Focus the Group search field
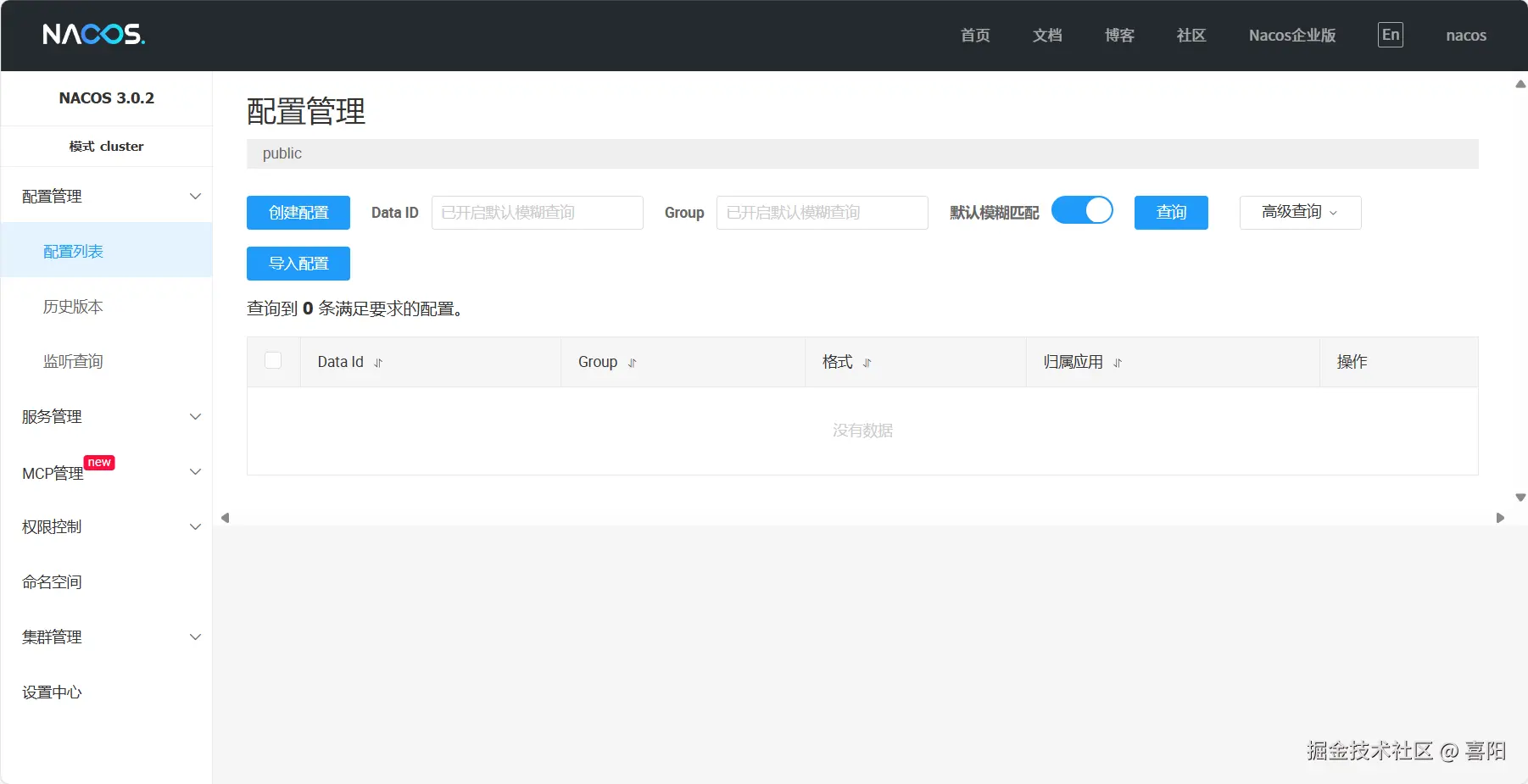The width and height of the screenshot is (1528, 784). pyautogui.click(x=823, y=212)
